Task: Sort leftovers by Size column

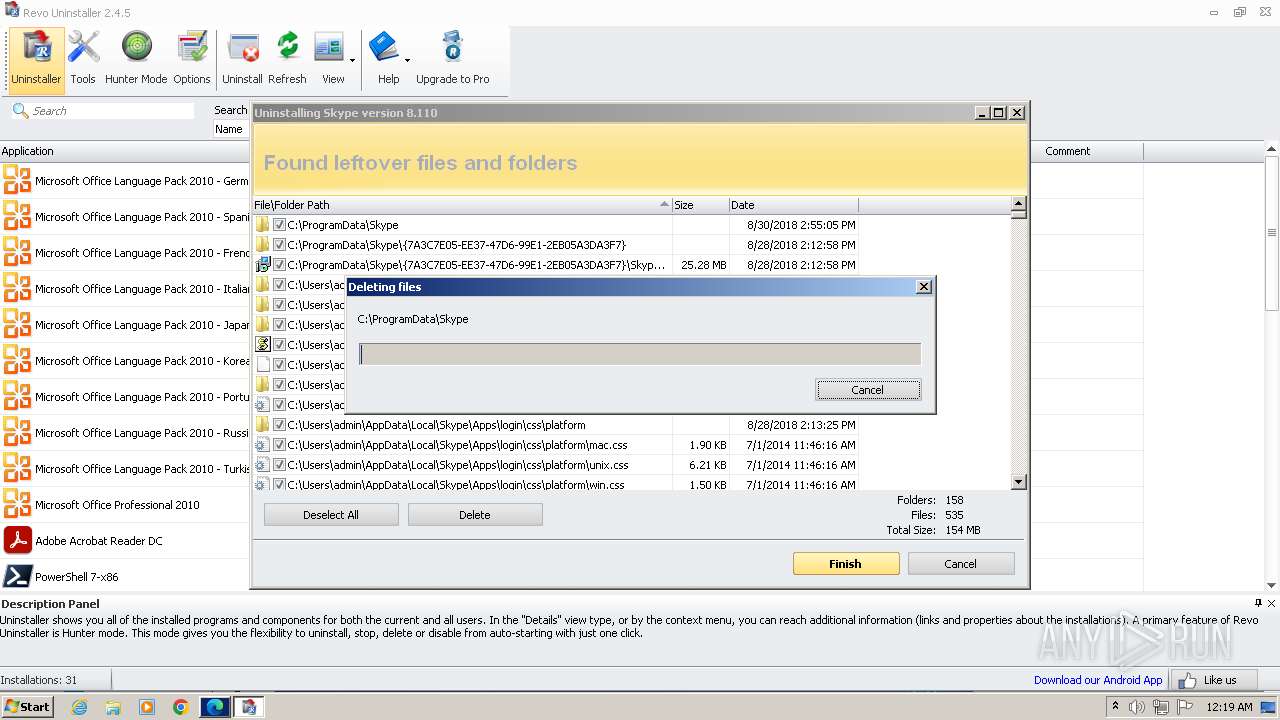Action: (x=700, y=205)
